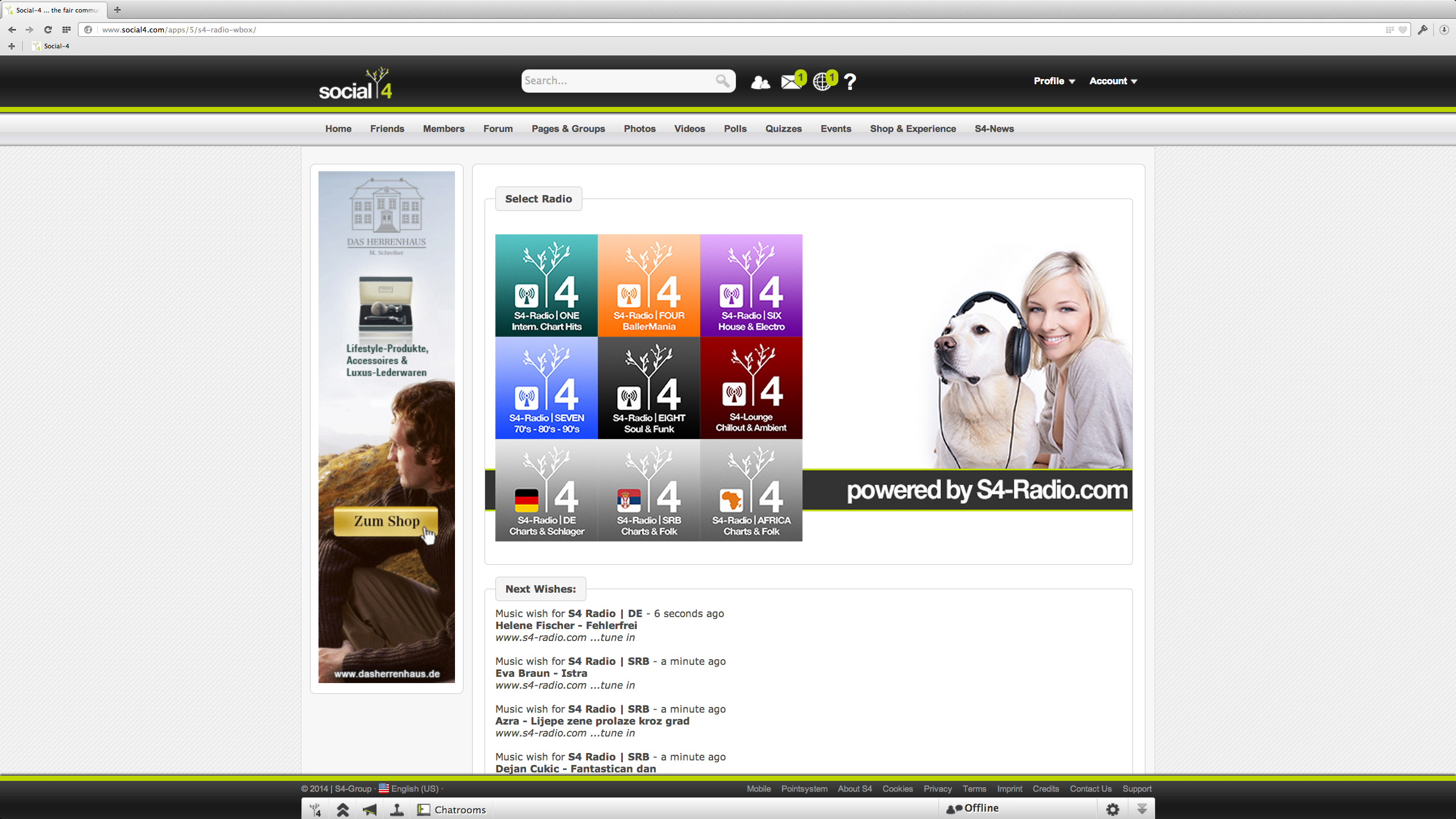
Task: Click the Eva Braun - Istra wish
Action: (x=541, y=673)
